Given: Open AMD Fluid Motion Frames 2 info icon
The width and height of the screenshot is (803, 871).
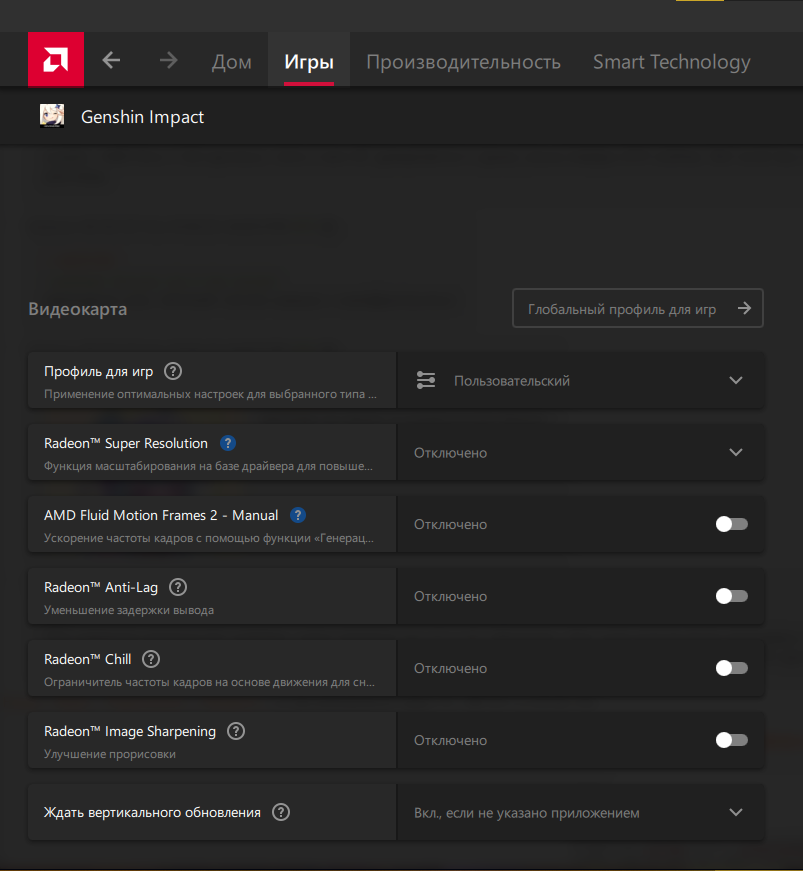Looking at the screenshot, I should pos(298,515).
